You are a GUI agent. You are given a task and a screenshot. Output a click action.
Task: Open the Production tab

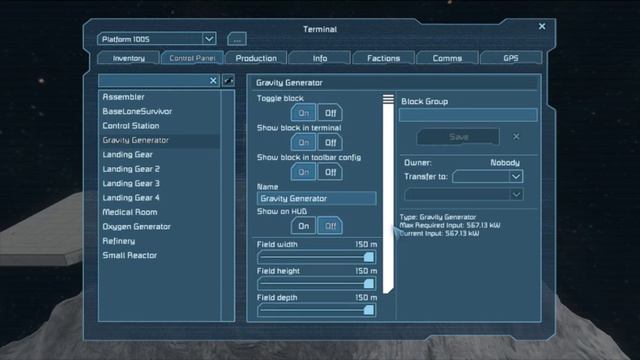pyautogui.click(x=256, y=58)
